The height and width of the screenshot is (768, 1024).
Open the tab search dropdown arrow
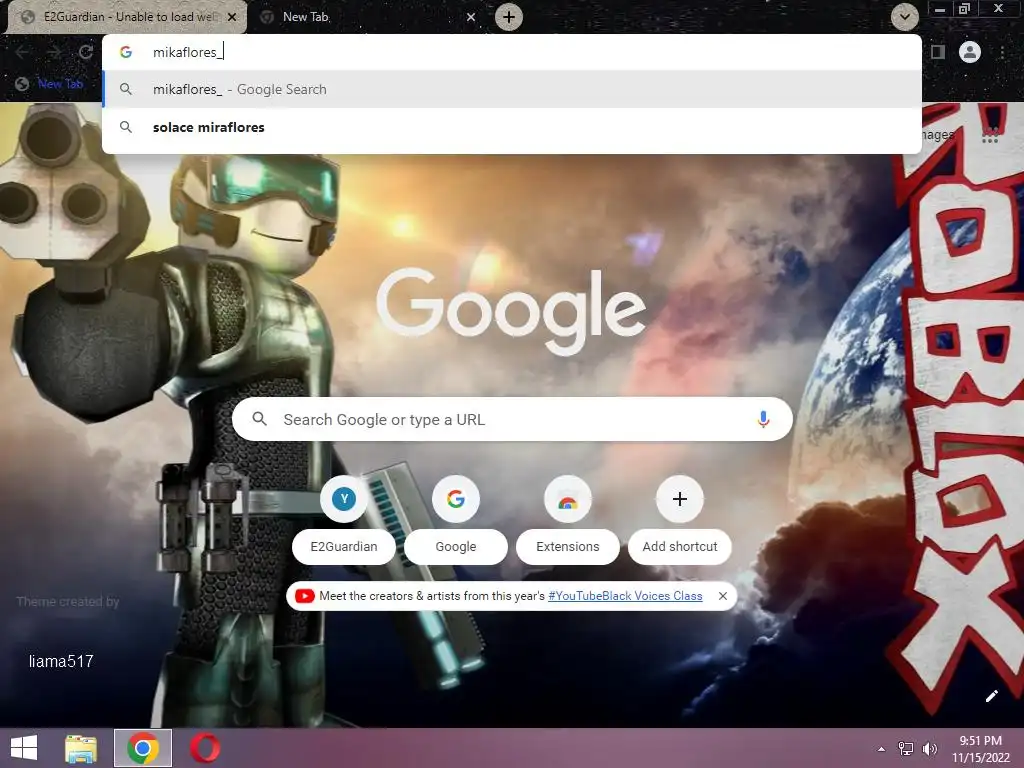[x=904, y=17]
